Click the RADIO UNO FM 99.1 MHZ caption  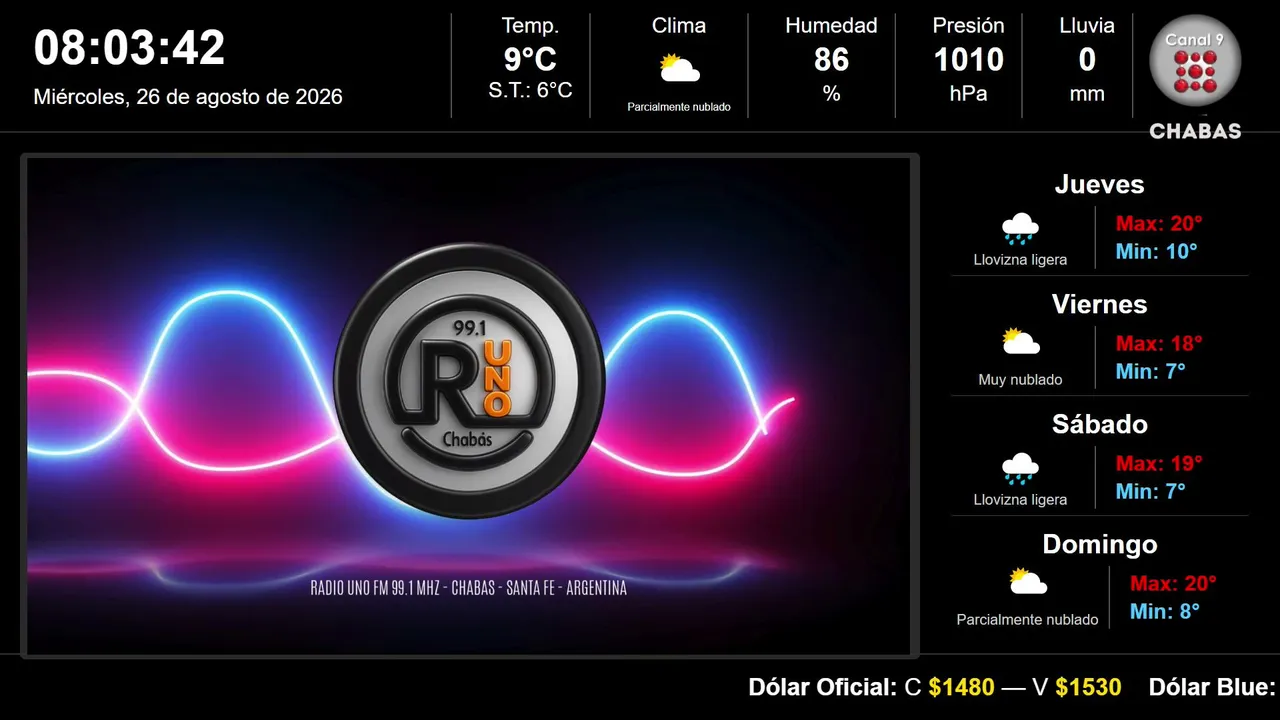point(469,588)
